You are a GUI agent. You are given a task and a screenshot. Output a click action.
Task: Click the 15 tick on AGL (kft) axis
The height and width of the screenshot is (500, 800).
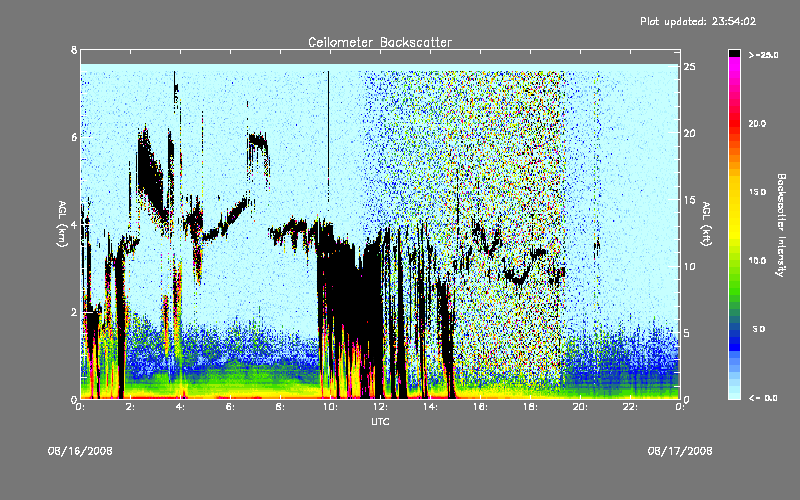pos(689,200)
